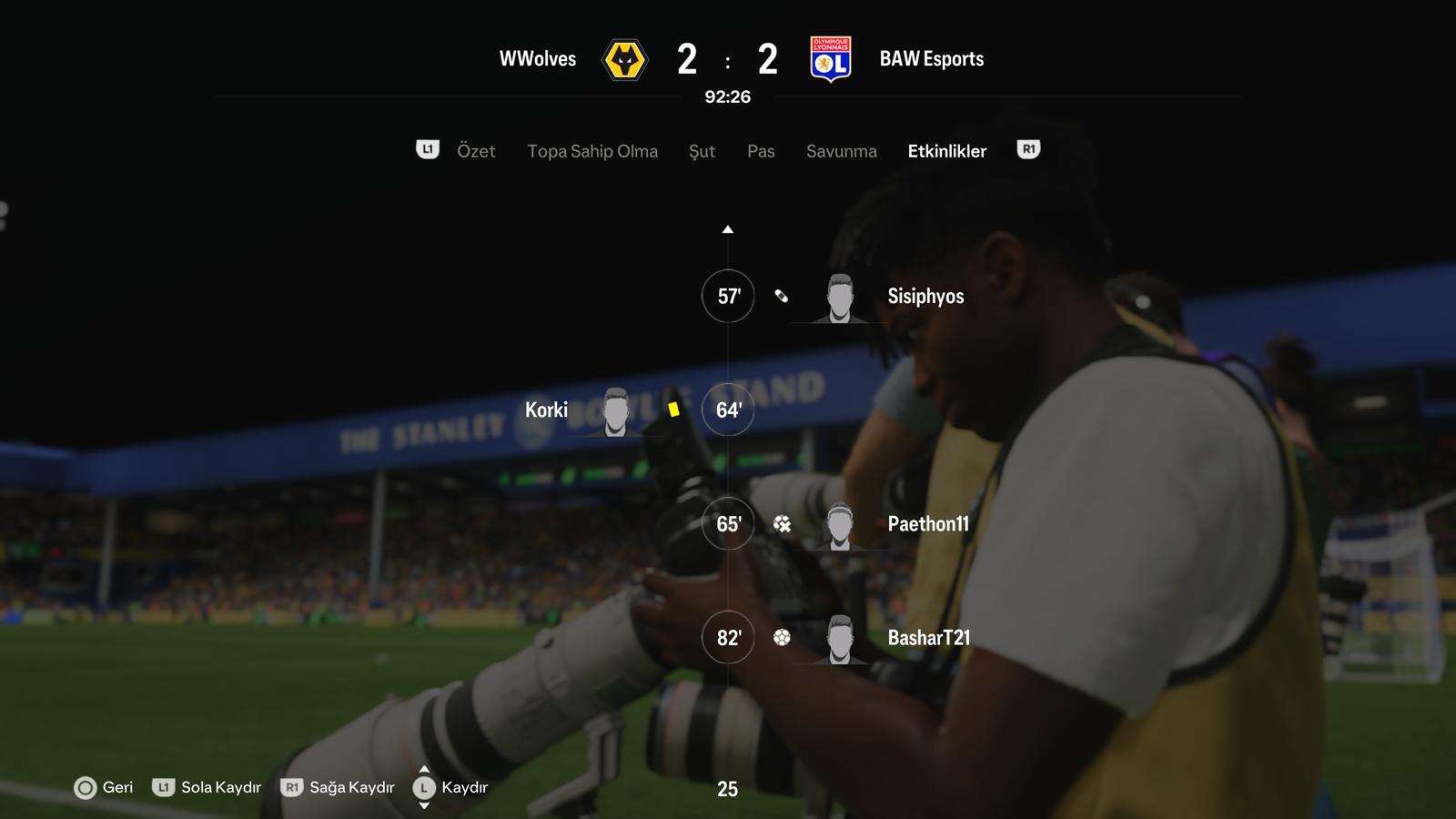
Task: Click the Wolves club crest
Action: coord(625,60)
